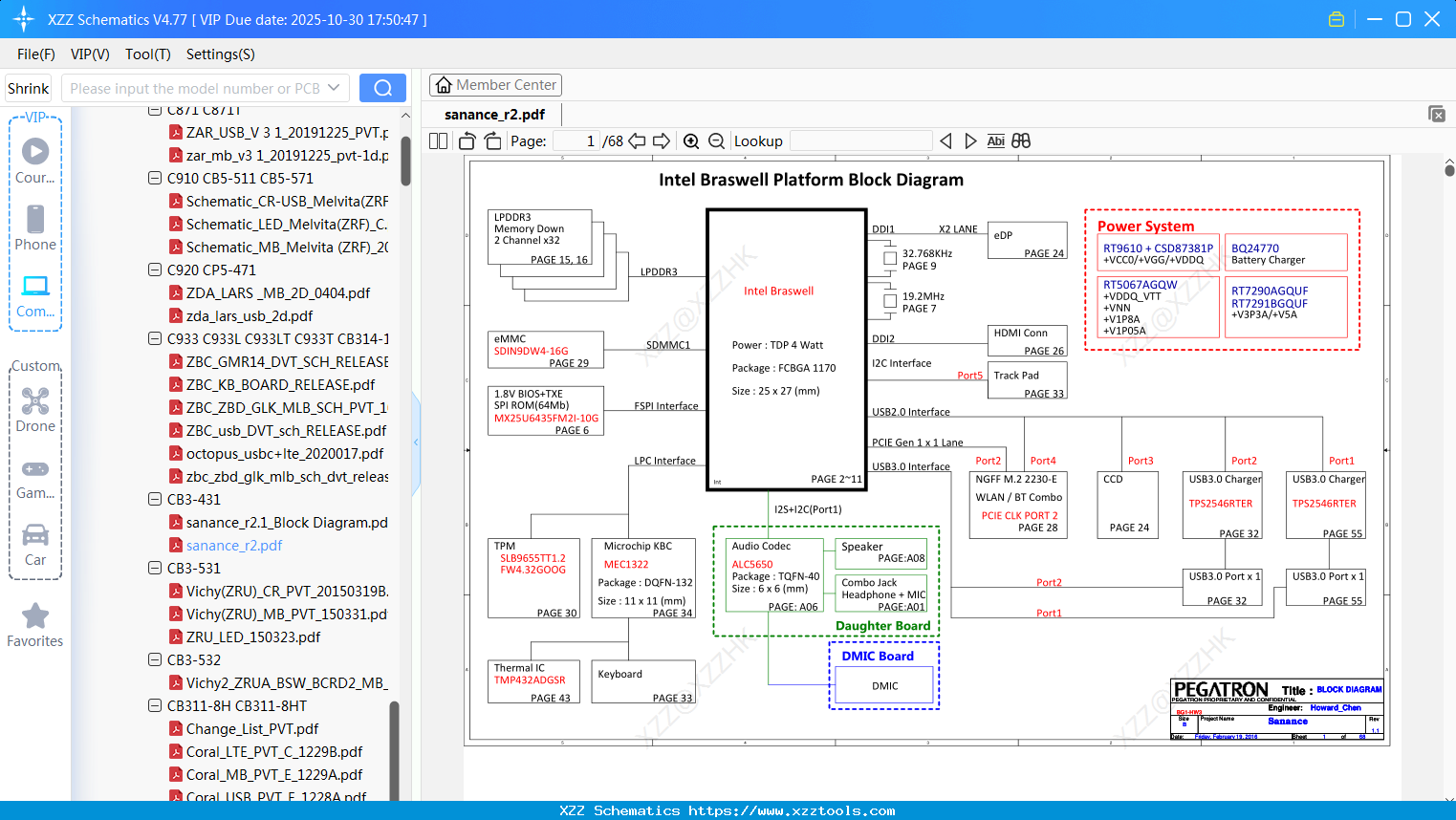1456x820 pixels.
Task: Open zda_lars_usb_2d.pdf
Action: (x=250, y=316)
